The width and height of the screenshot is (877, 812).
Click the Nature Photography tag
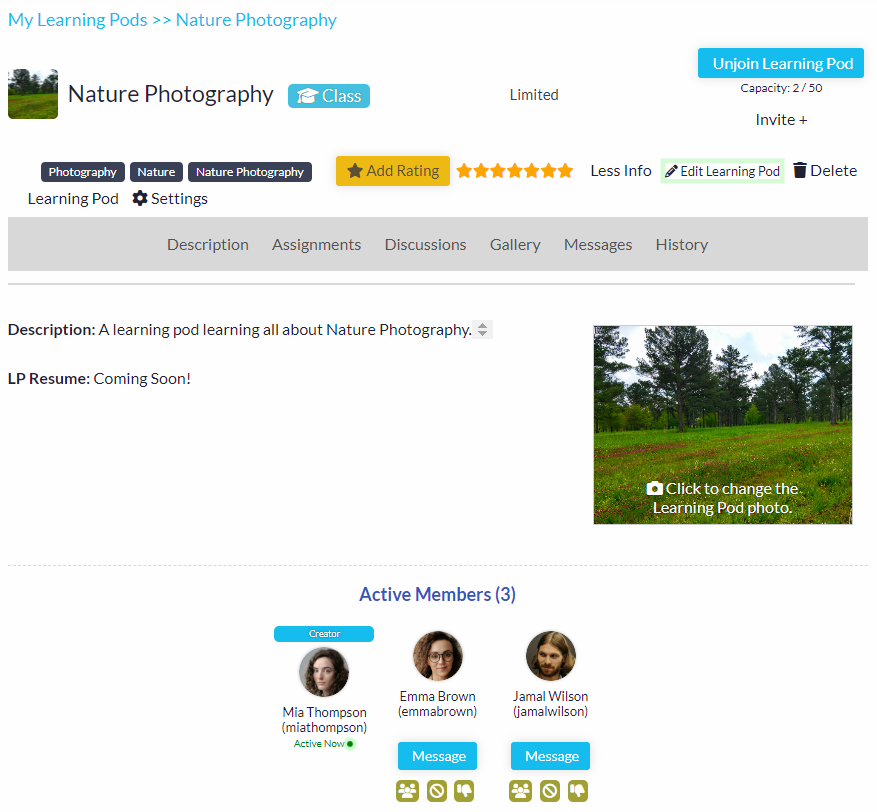[250, 172]
